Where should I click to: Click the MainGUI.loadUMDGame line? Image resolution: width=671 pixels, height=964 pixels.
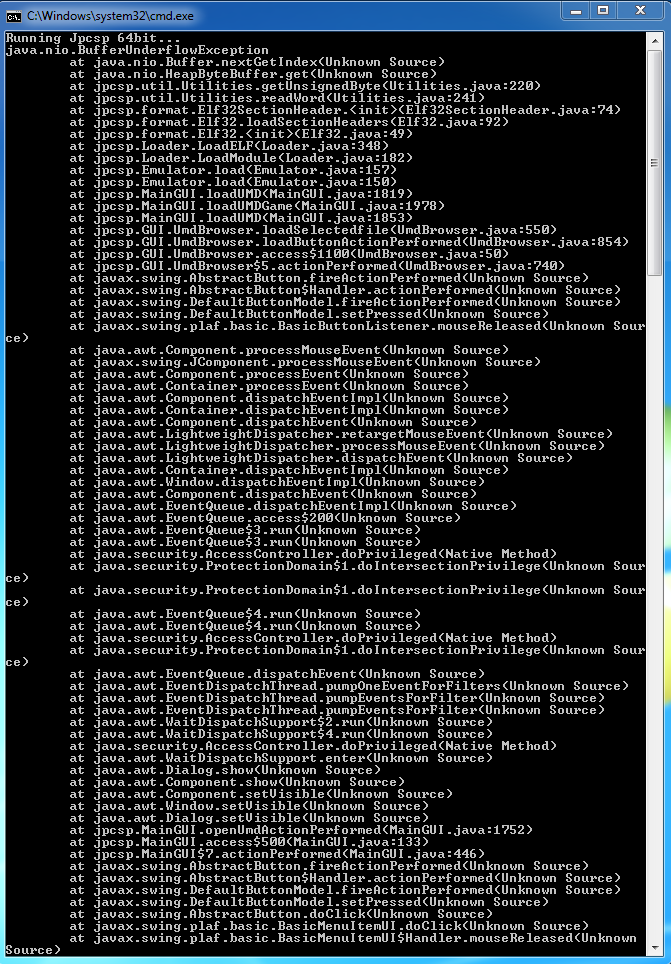point(256,206)
